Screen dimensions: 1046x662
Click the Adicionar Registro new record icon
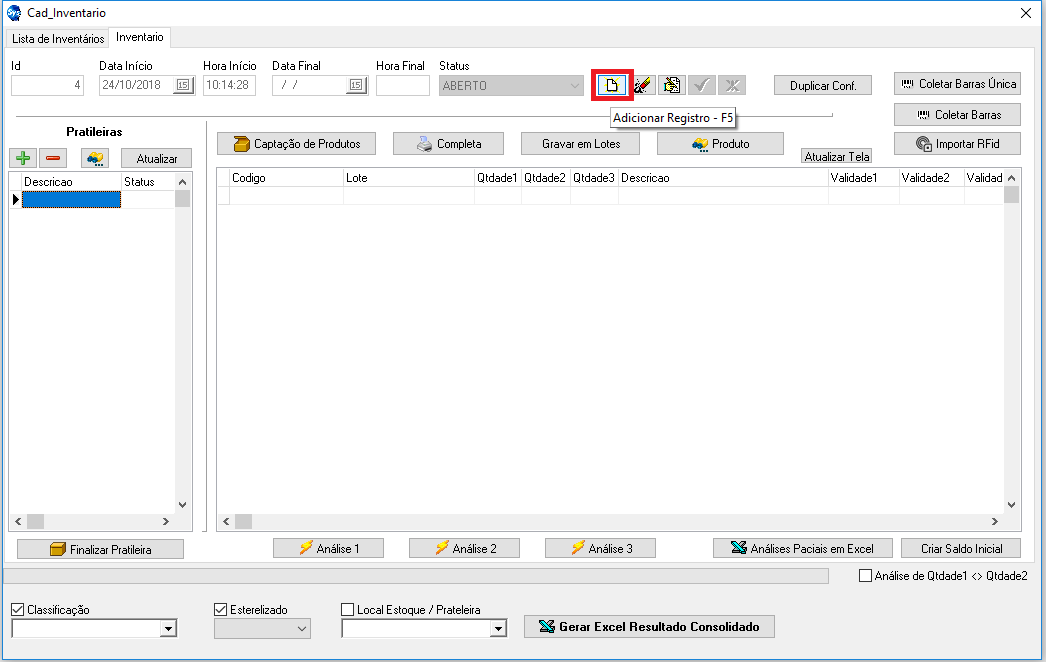point(612,85)
